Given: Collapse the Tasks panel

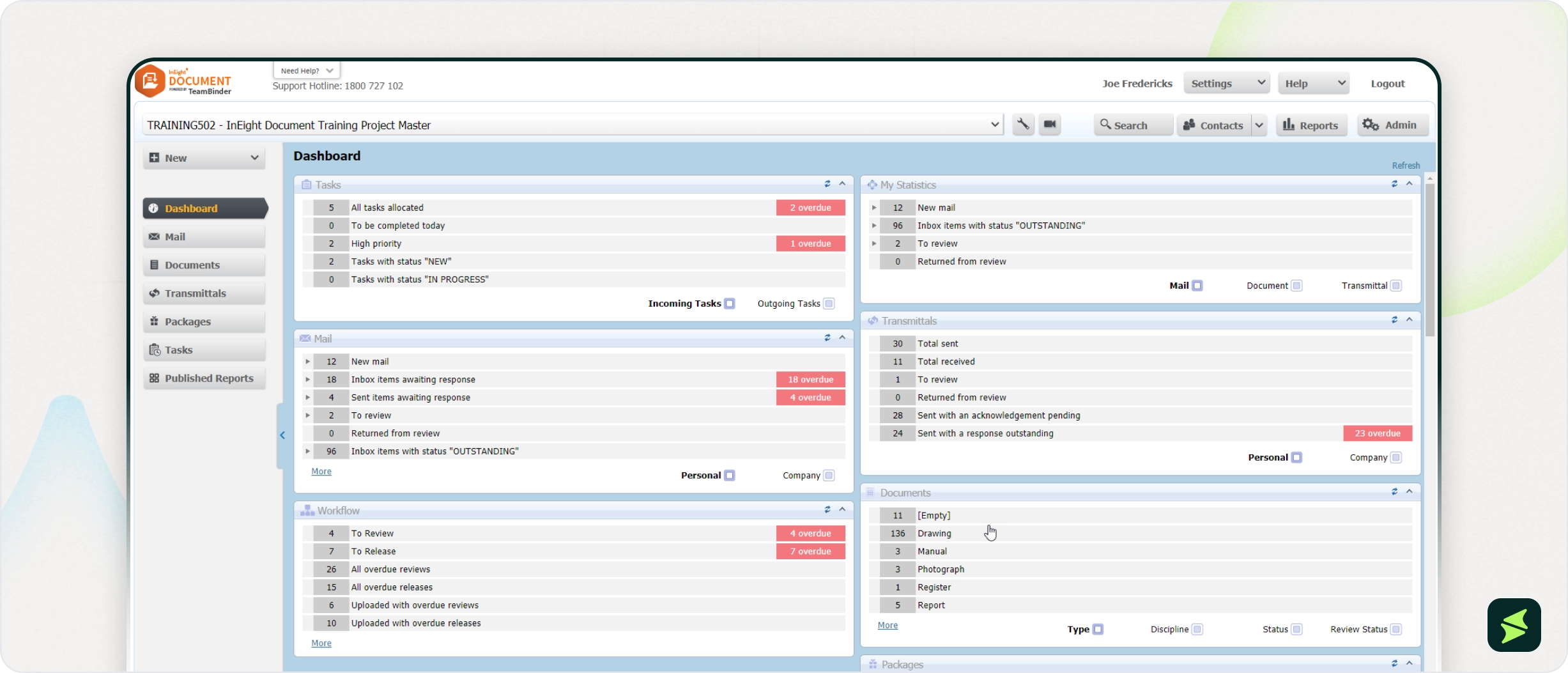Looking at the screenshot, I should [842, 184].
